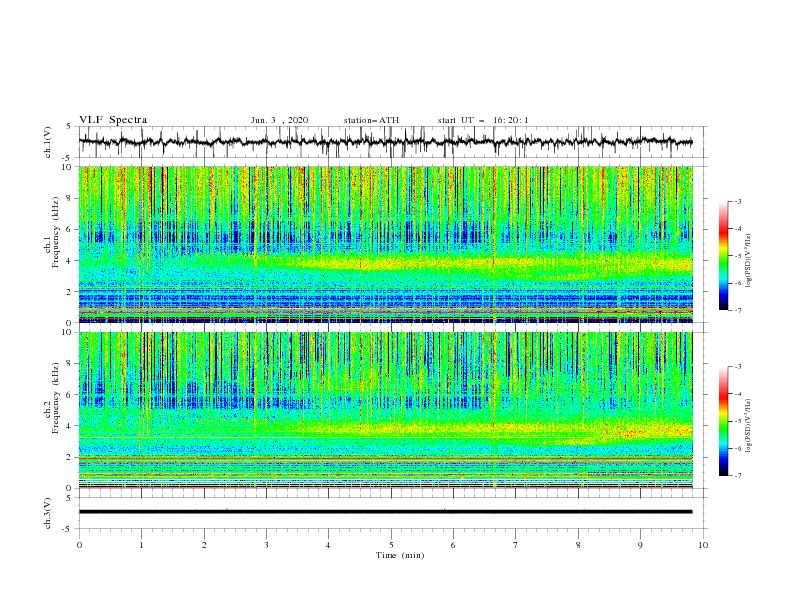Select the date text "Jun. 3 , 2020"
The width and height of the screenshot is (792, 612).
click(279, 120)
